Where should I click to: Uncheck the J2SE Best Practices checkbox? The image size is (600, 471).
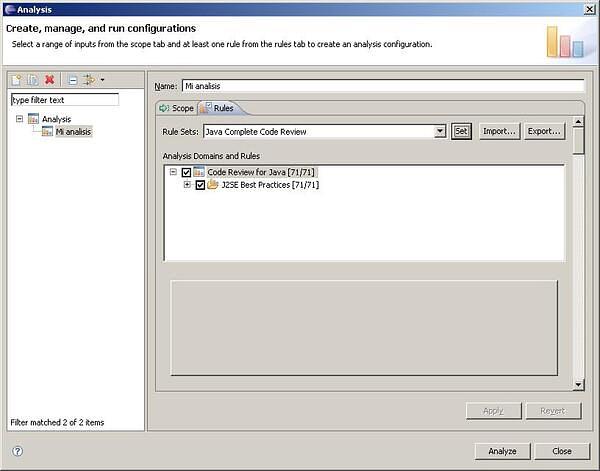pyautogui.click(x=200, y=185)
